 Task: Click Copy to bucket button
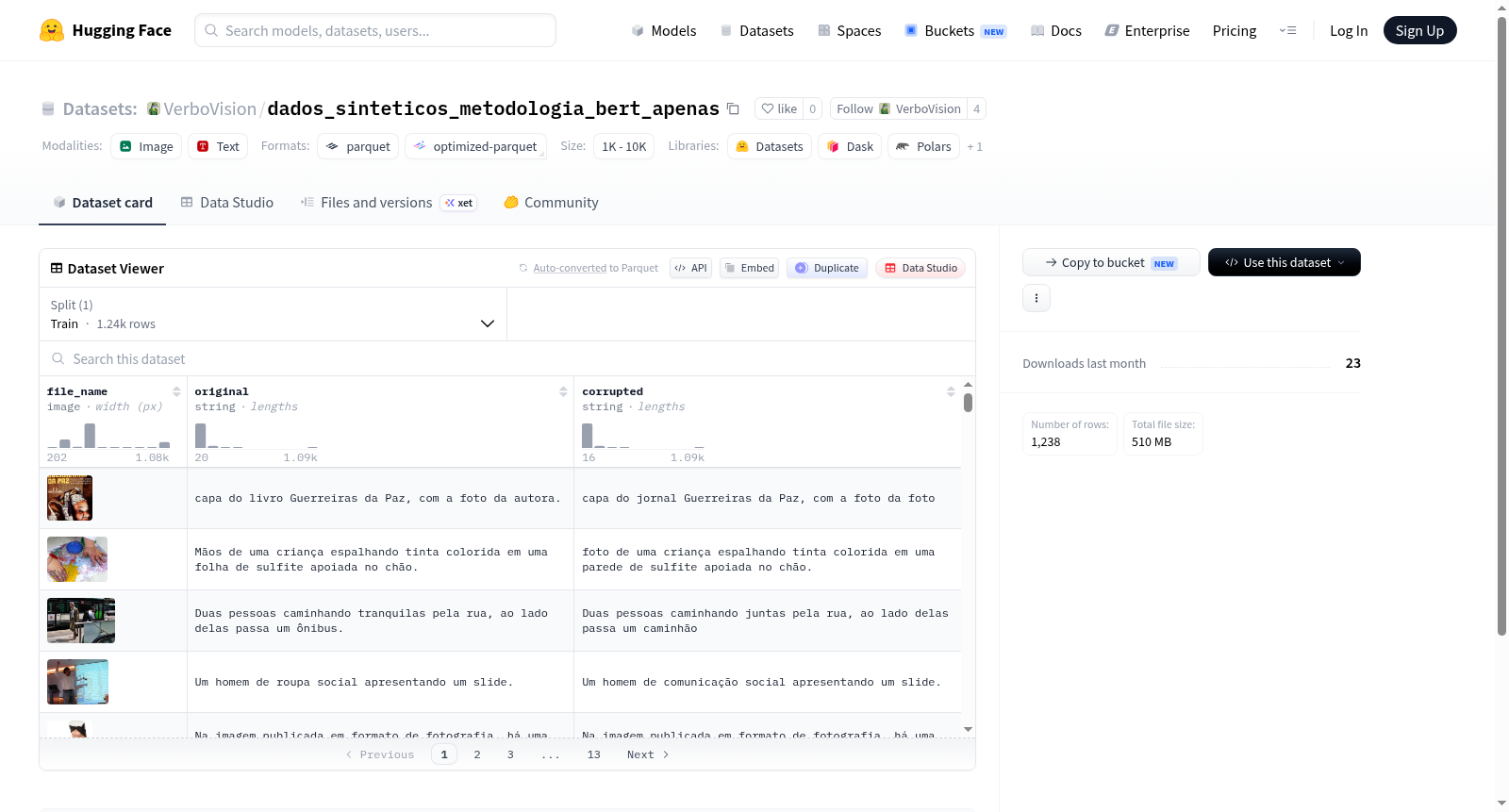(x=1111, y=262)
